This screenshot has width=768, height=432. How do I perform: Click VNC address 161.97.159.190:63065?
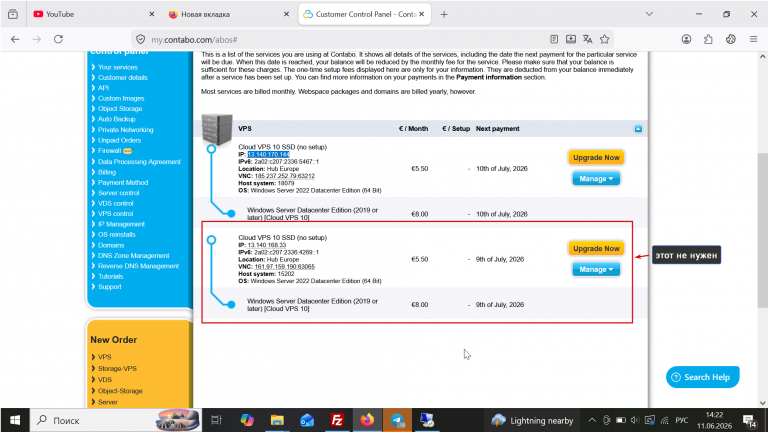tap(285, 267)
